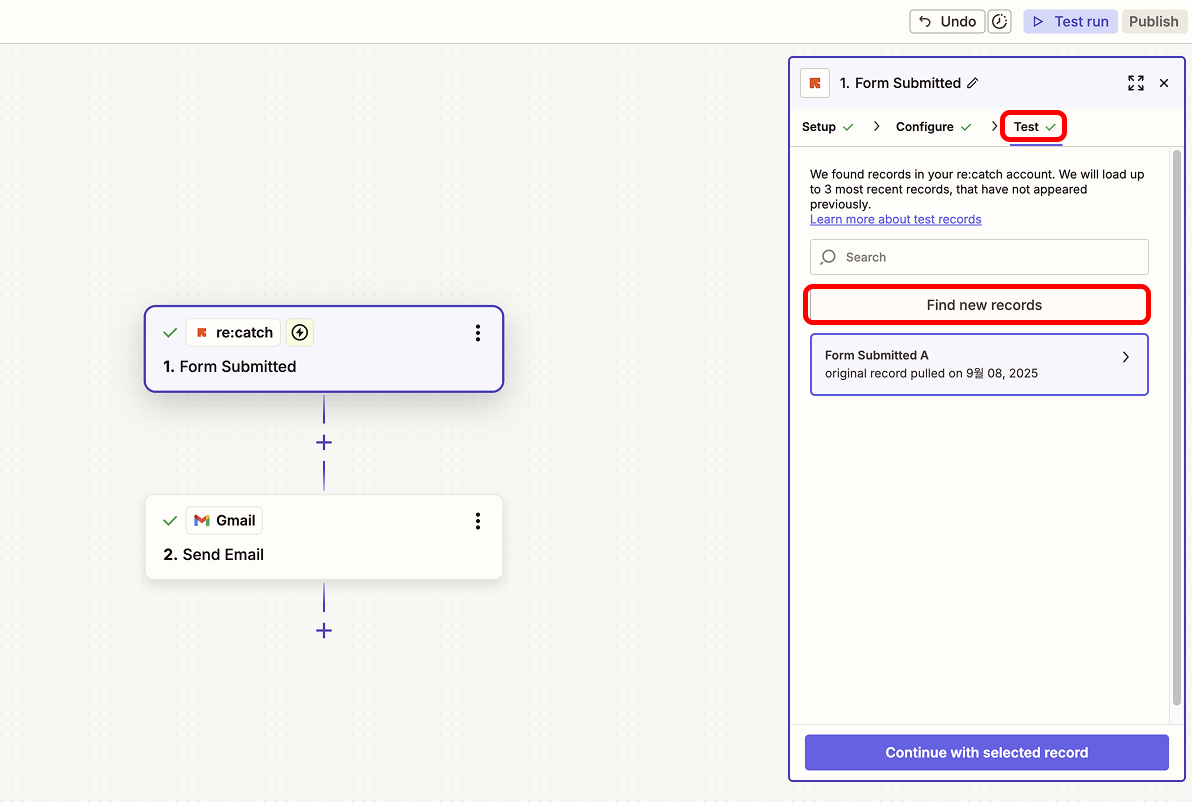
Task: Add a step between re:catch and Gmail
Action: tap(324, 443)
